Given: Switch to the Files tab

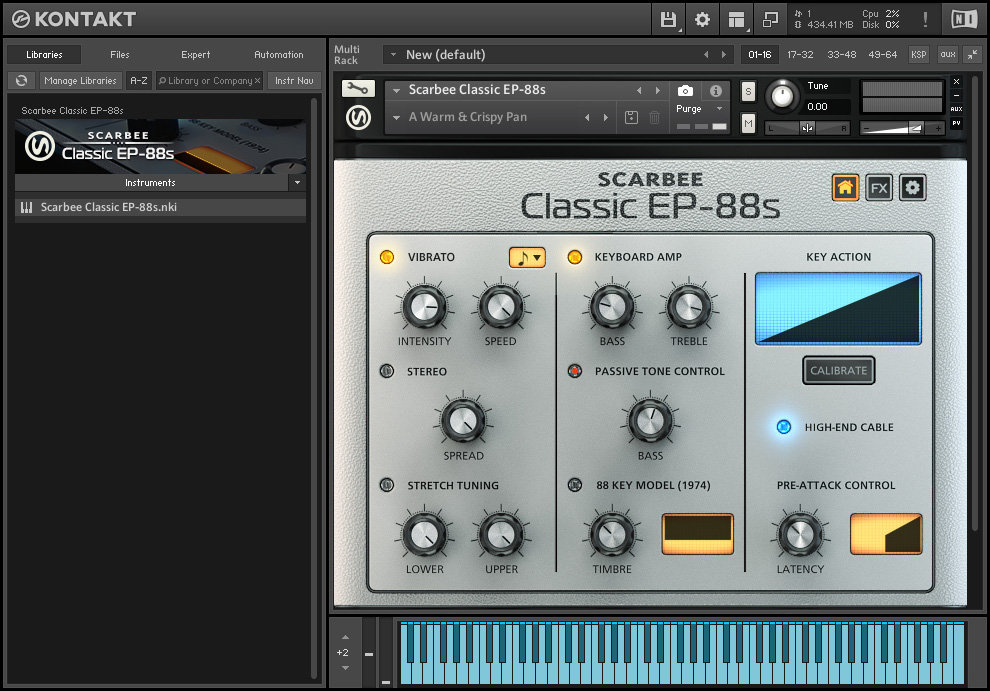Looking at the screenshot, I should (x=120, y=55).
